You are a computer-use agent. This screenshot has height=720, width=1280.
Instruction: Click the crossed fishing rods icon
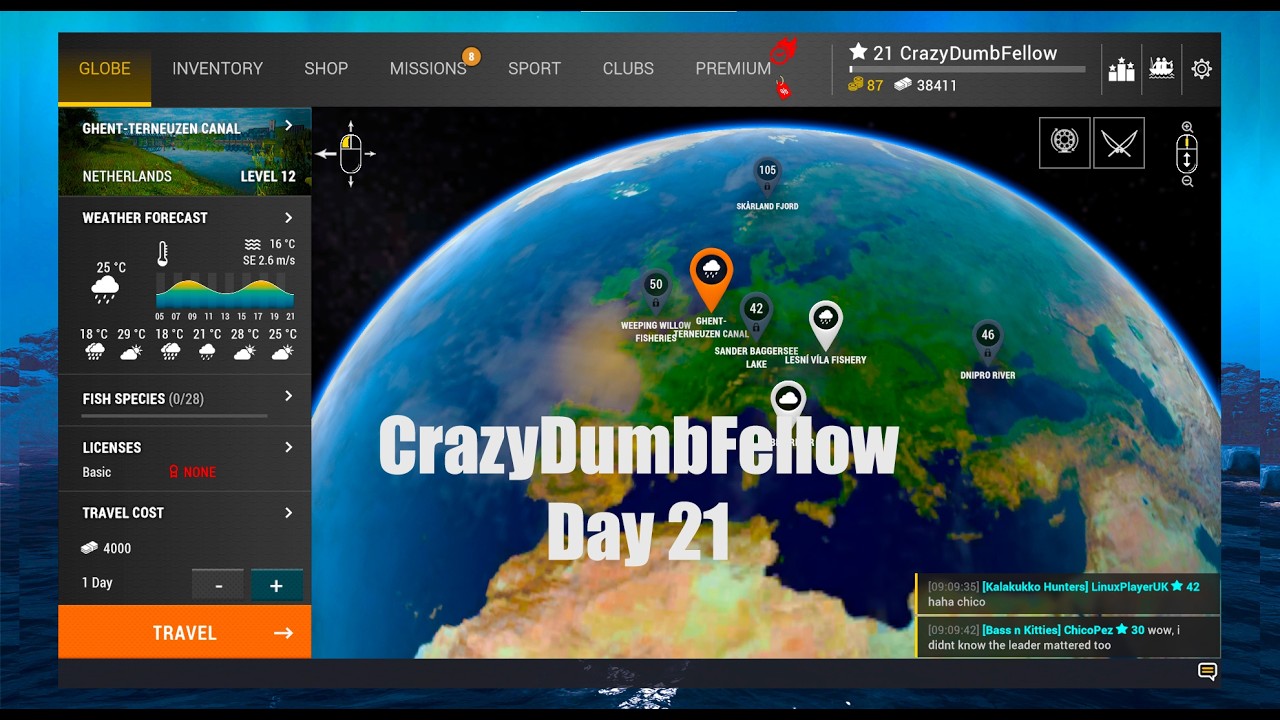(1119, 143)
